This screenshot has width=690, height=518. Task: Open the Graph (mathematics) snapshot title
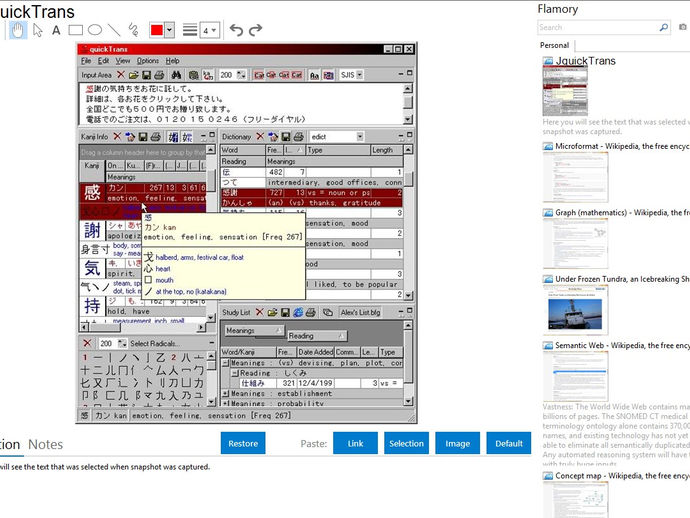(x=622, y=213)
